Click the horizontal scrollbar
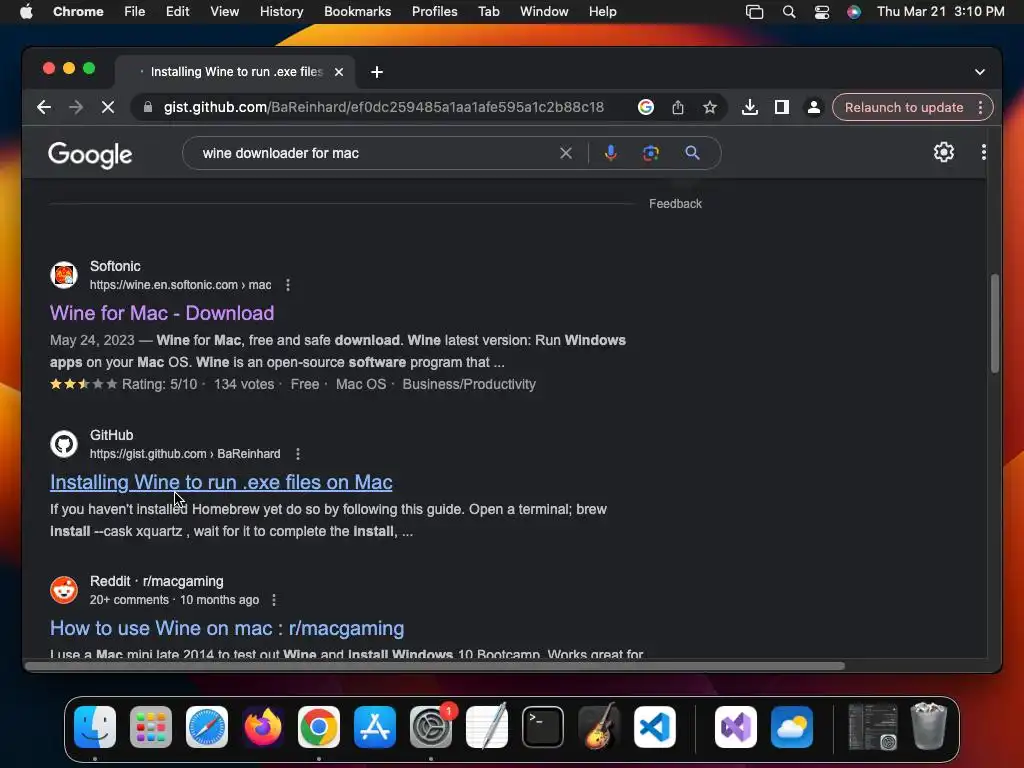 point(435,666)
